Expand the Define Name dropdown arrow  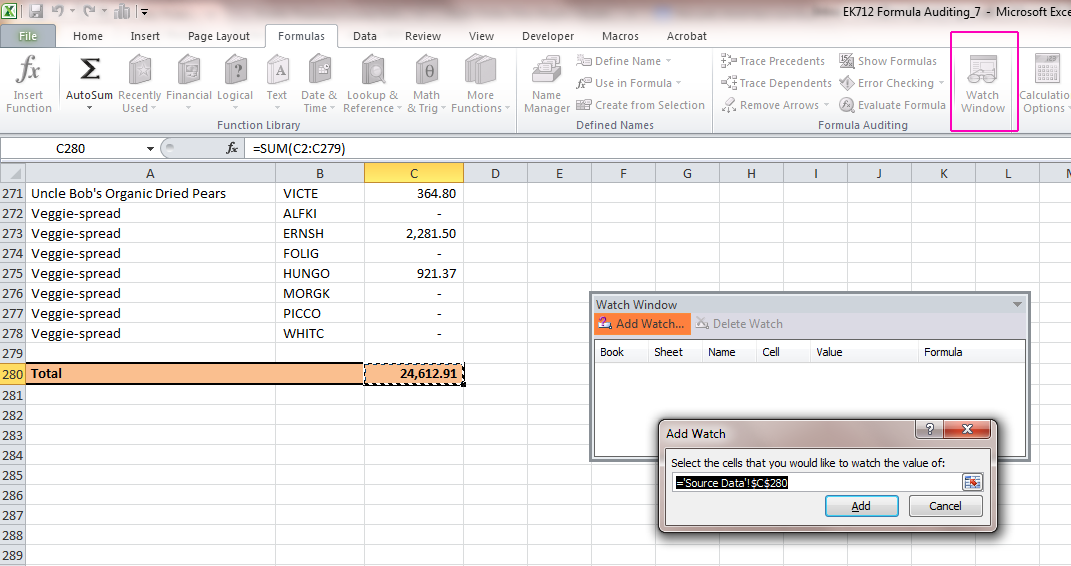(669, 61)
